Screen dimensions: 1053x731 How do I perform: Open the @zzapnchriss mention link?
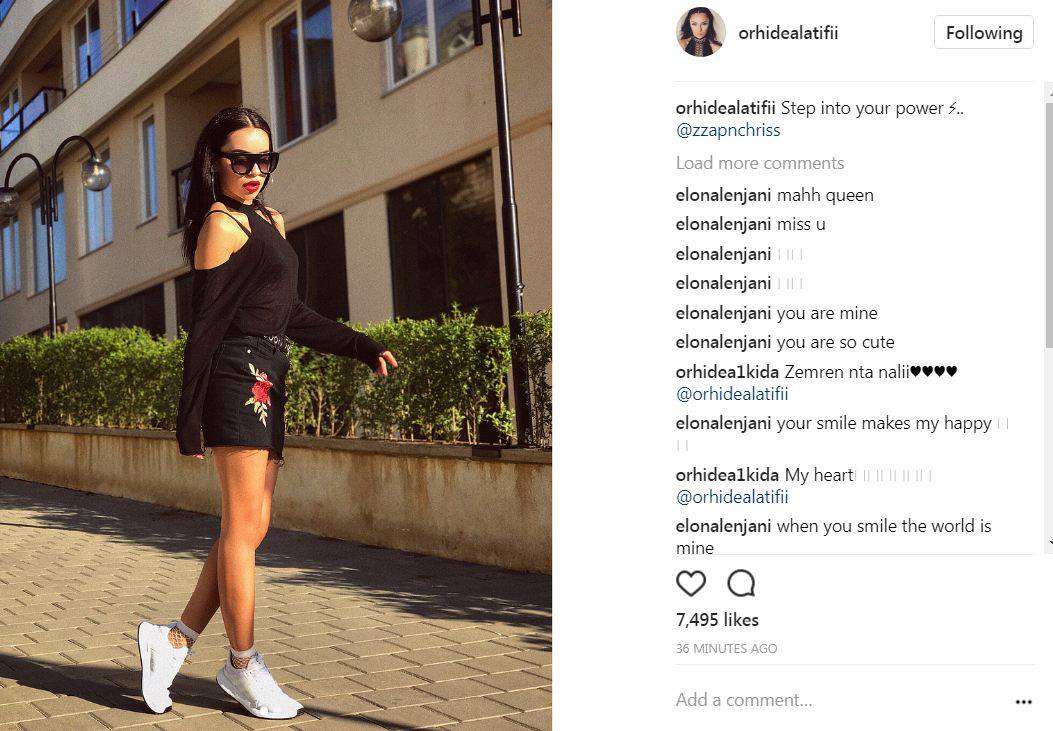tap(728, 130)
